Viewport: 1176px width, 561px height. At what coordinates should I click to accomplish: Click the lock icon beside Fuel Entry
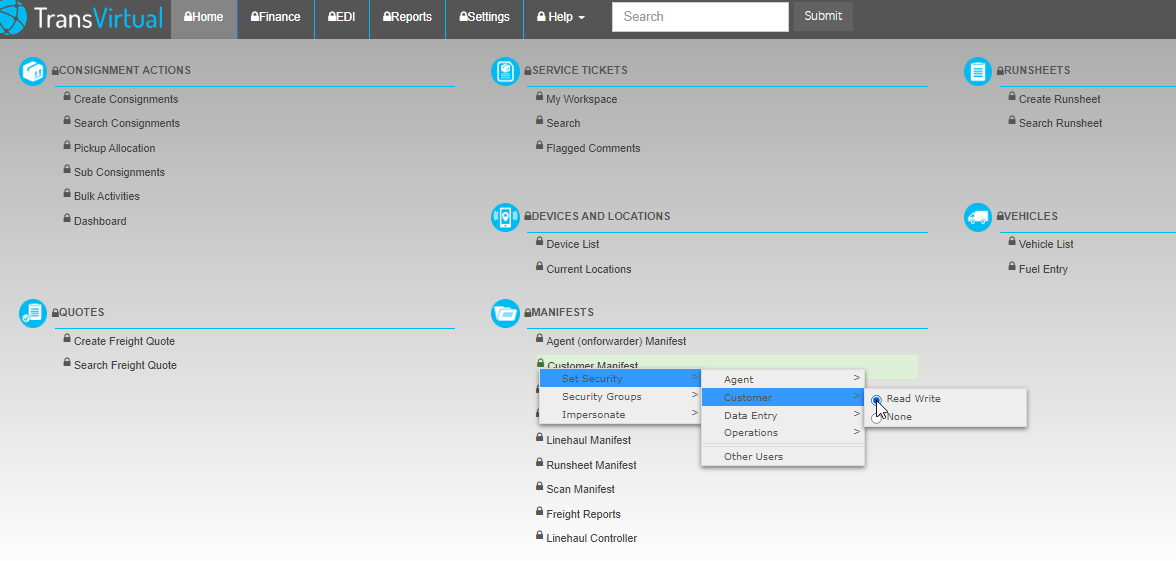pos(1012,266)
